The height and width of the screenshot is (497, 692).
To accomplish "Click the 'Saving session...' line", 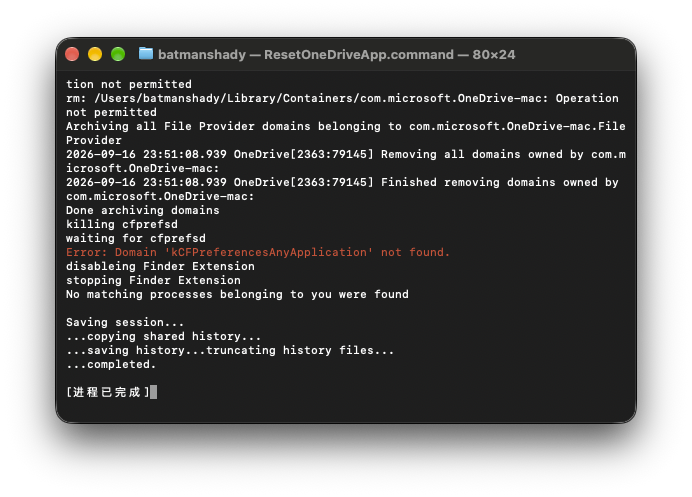I will pos(125,322).
